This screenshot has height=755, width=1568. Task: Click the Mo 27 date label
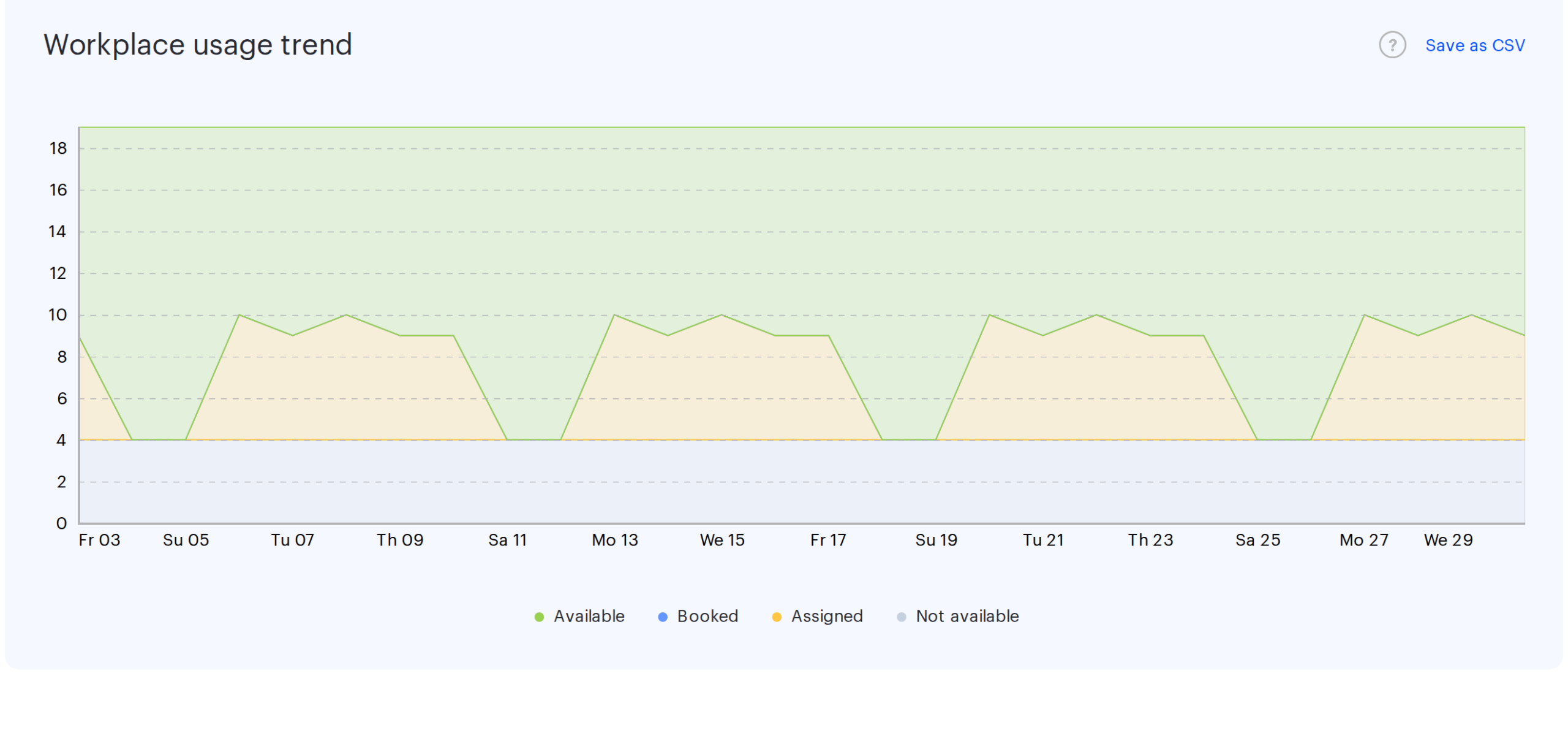coord(1363,540)
